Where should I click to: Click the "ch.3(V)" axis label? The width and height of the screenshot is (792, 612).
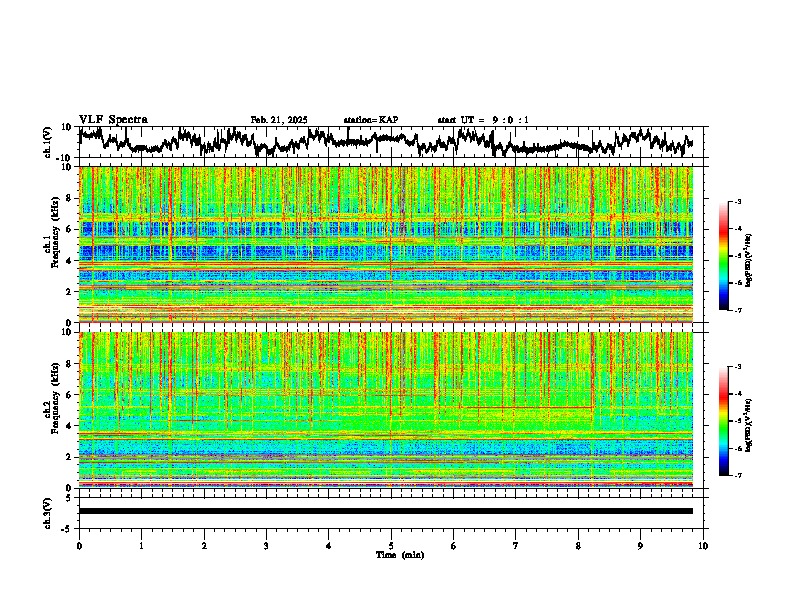click(x=48, y=513)
